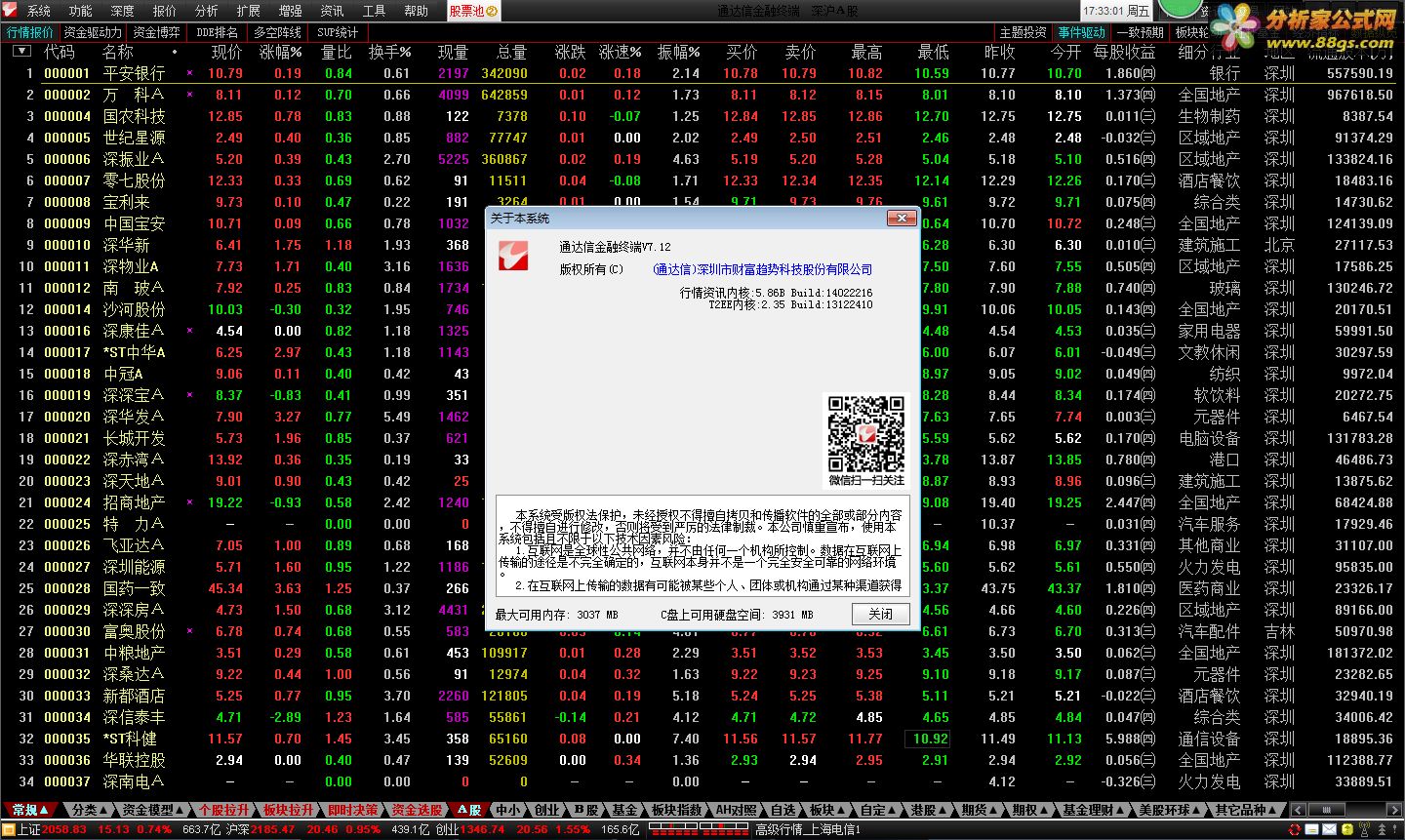Screen dimensions: 1405x840
Task: Close the 关于本系统 dialog with X
Action: coord(900,218)
